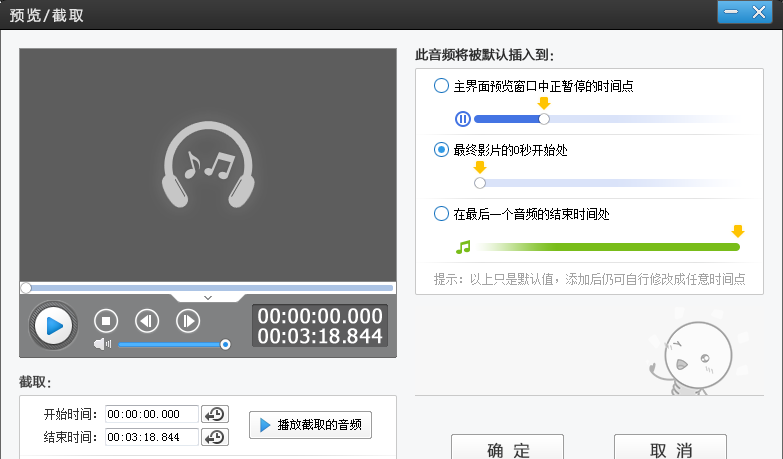Step back one frame in the preview
The width and height of the screenshot is (783, 459).
tap(147, 321)
